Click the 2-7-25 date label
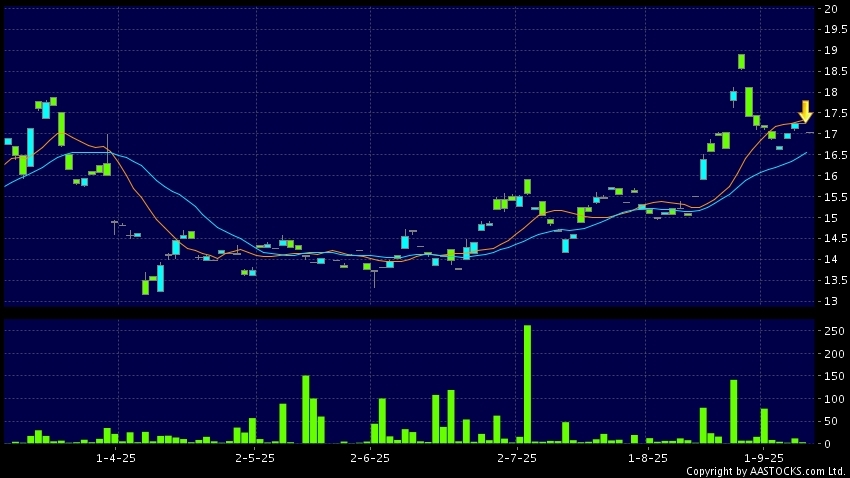The width and height of the screenshot is (850, 478). pyautogui.click(x=517, y=458)
